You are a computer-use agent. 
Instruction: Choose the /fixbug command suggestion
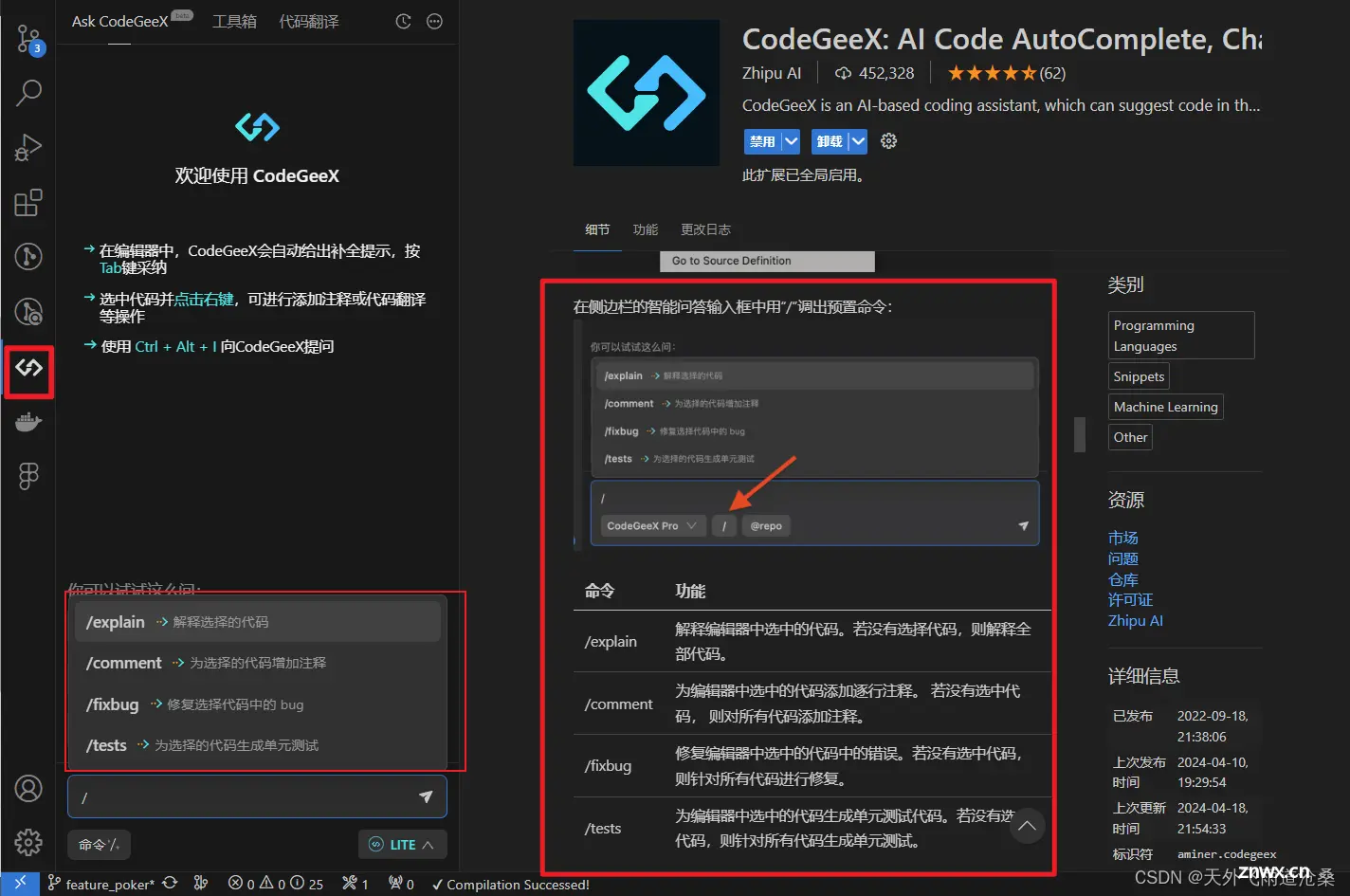click(x=258, y=704)
